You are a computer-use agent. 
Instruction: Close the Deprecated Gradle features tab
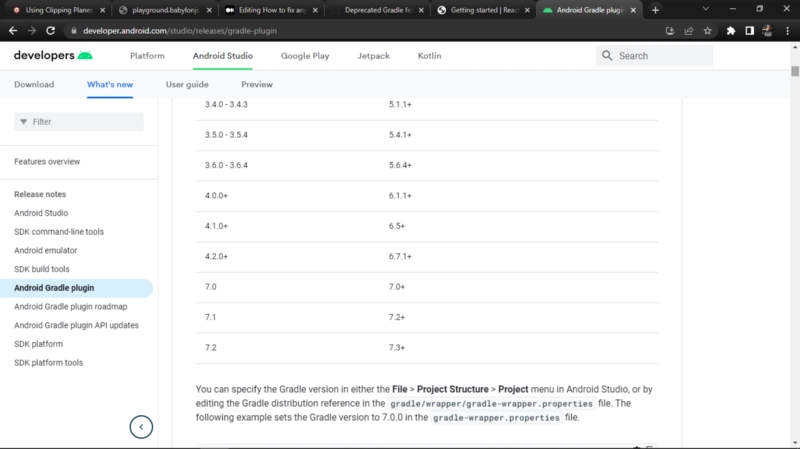point(421,10)
